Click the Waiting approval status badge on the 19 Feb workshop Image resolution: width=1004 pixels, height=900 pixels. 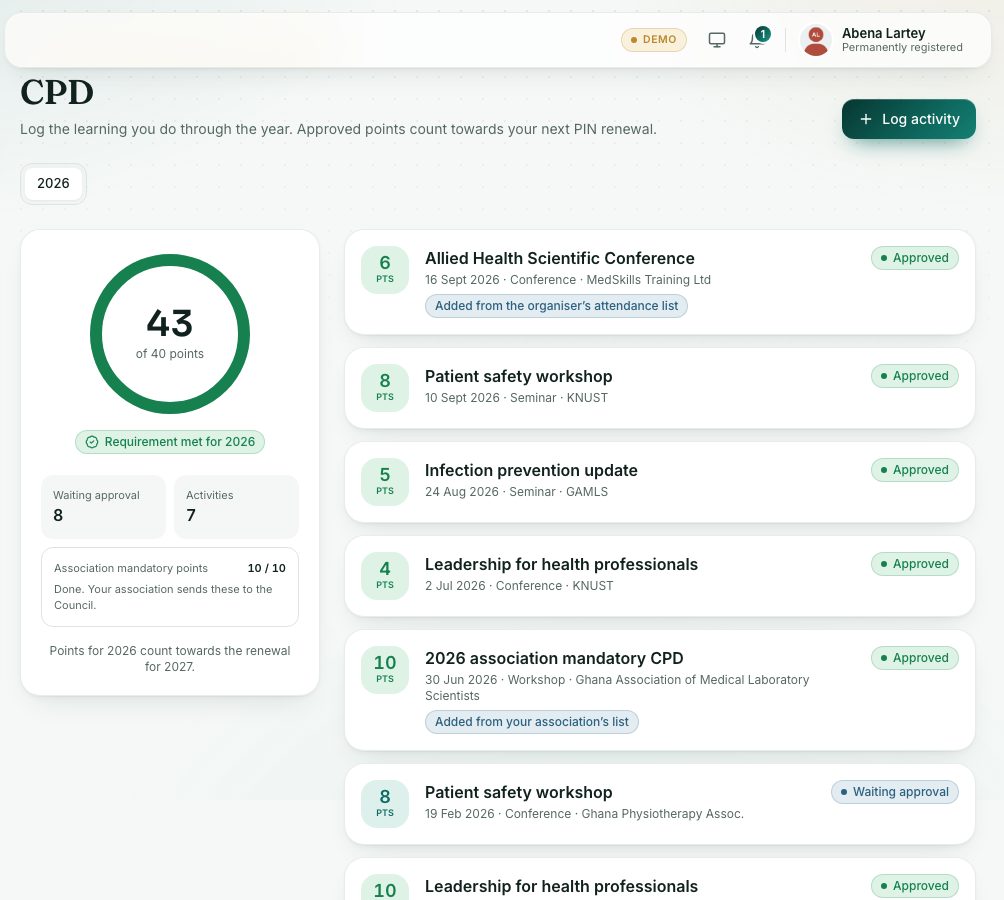pyautogui.click(x=895, y=792)
